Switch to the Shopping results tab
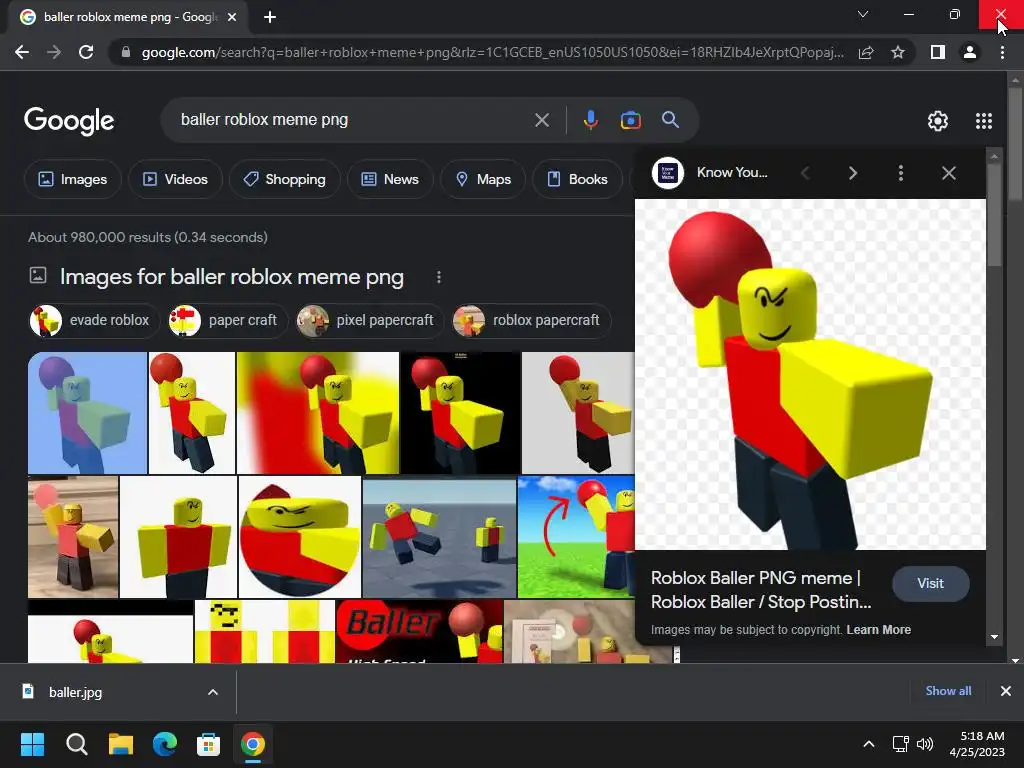 point(285,179)
